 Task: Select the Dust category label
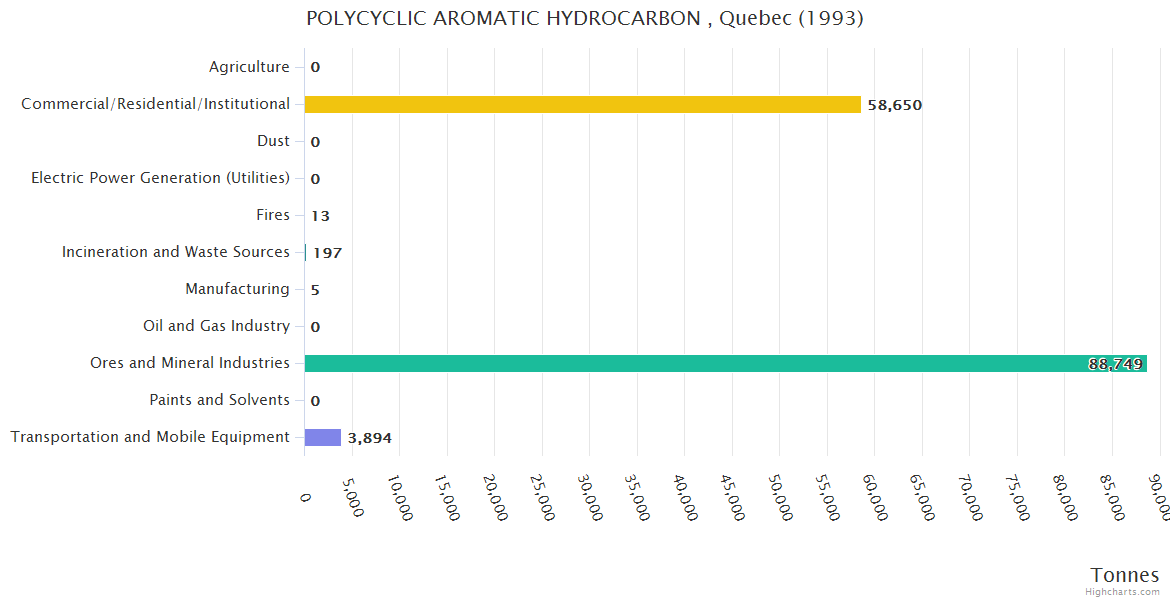point(273,141)
